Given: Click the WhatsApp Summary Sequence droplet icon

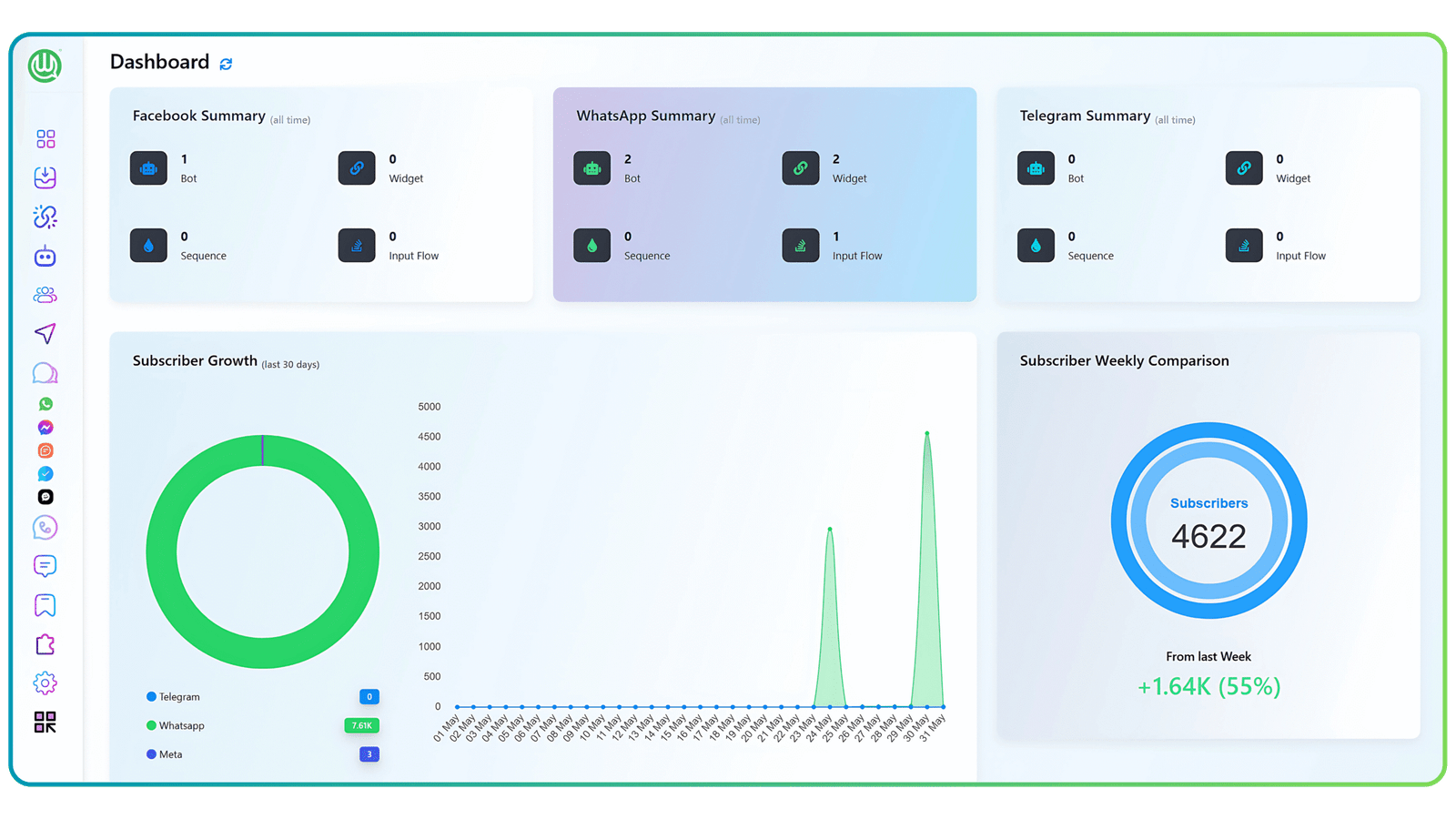Looking at the screenshot, I should coord(592,246).
